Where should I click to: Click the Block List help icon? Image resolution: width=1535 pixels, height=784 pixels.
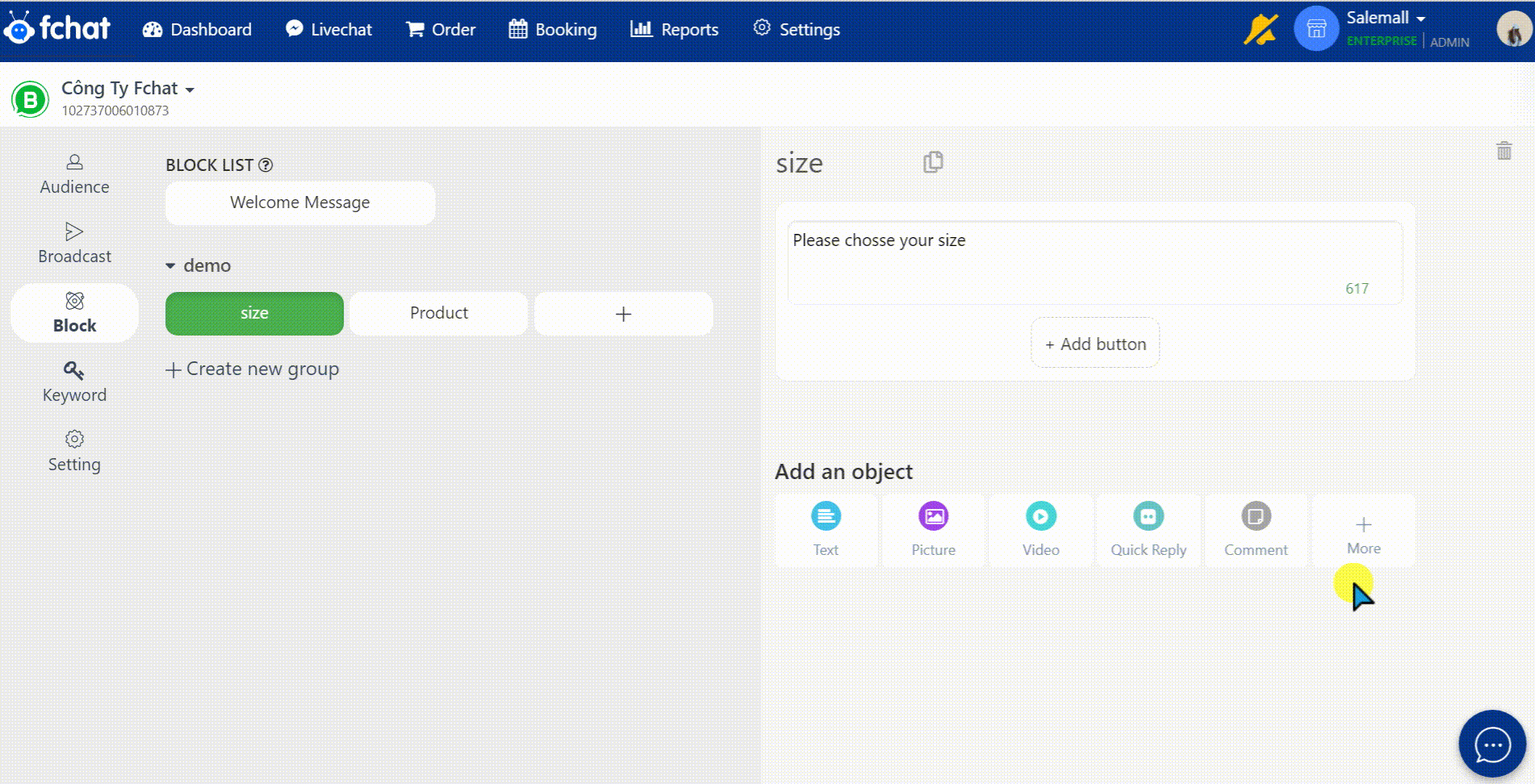click(x=266, y=165)
